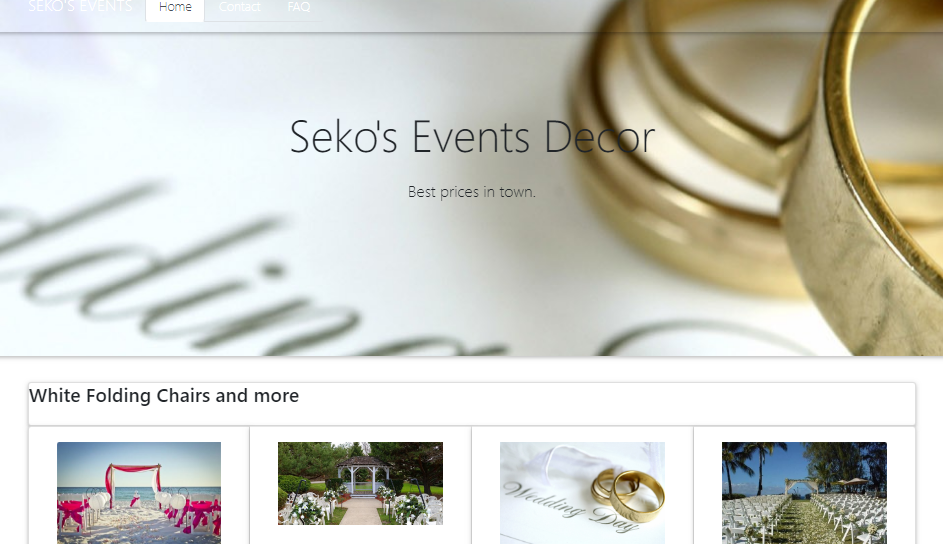
Task: Go to the FAQ tab
Action: 298,8
